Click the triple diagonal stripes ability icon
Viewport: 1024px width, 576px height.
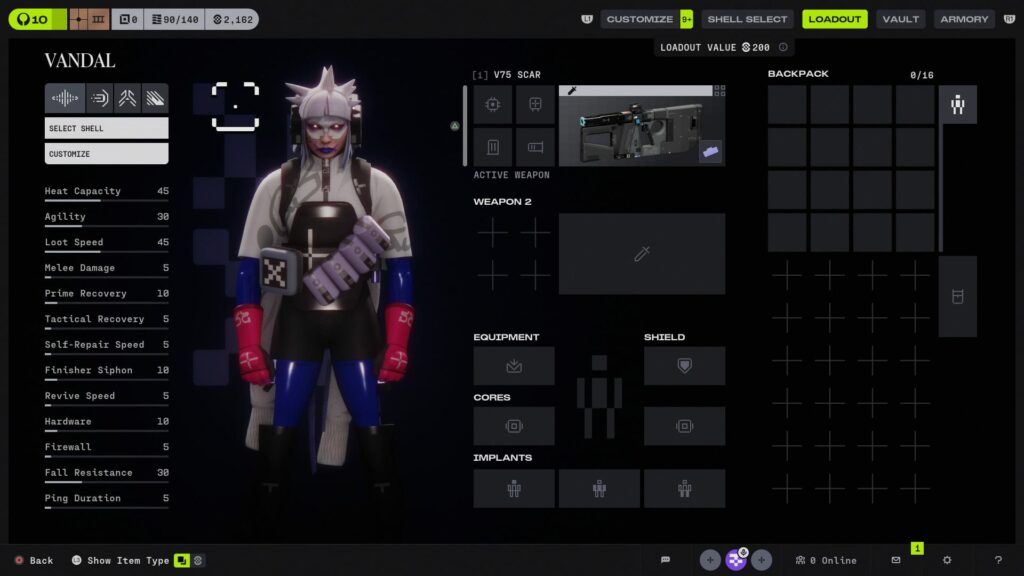pyautogui.click(x=155, y=98)
